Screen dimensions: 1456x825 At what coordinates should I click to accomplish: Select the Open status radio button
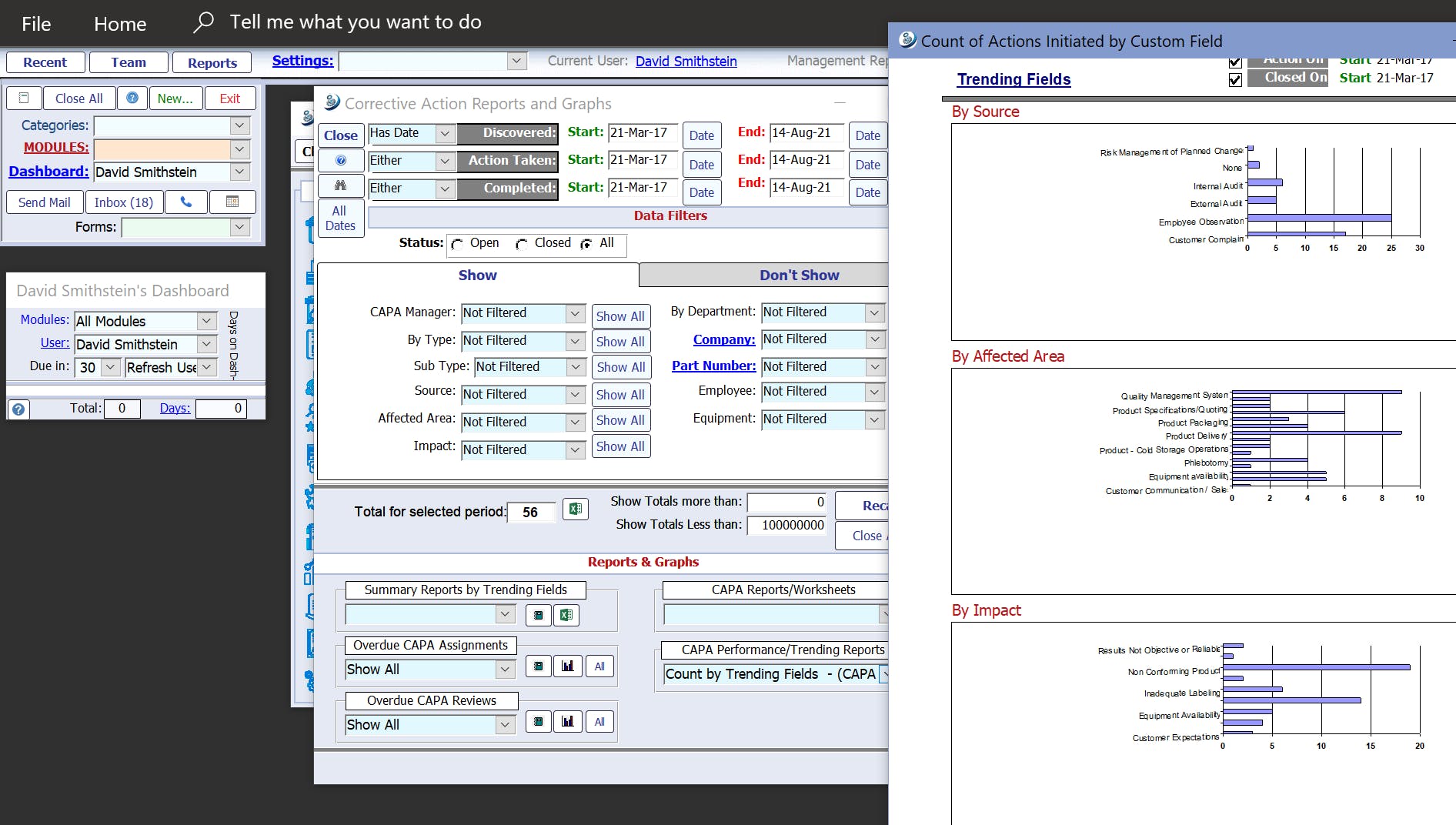pyautogui.click(x=458, y=244)
